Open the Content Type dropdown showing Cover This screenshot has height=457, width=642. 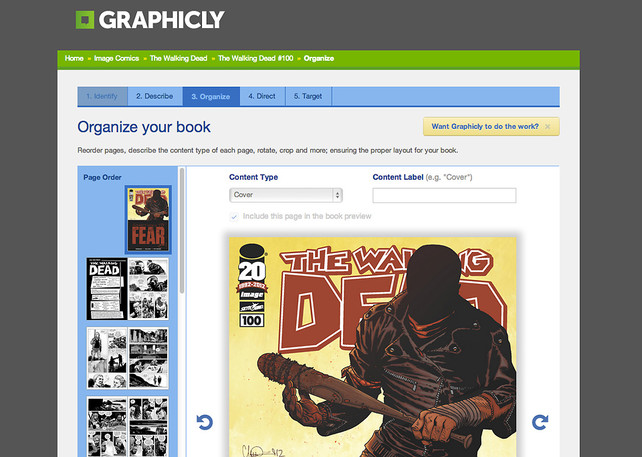pos(286,195)
